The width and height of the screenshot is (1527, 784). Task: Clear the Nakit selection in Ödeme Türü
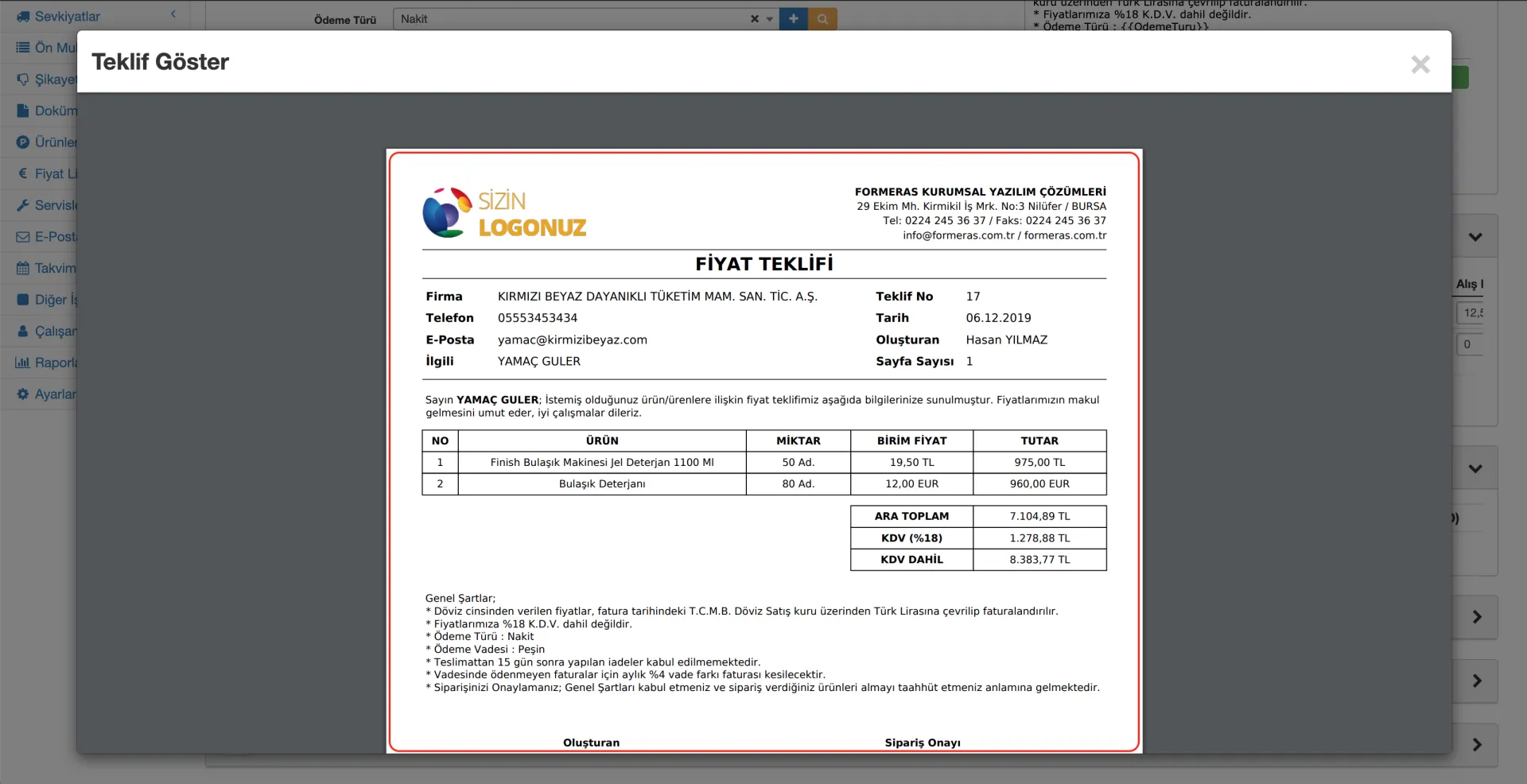(x=754, y=19)
